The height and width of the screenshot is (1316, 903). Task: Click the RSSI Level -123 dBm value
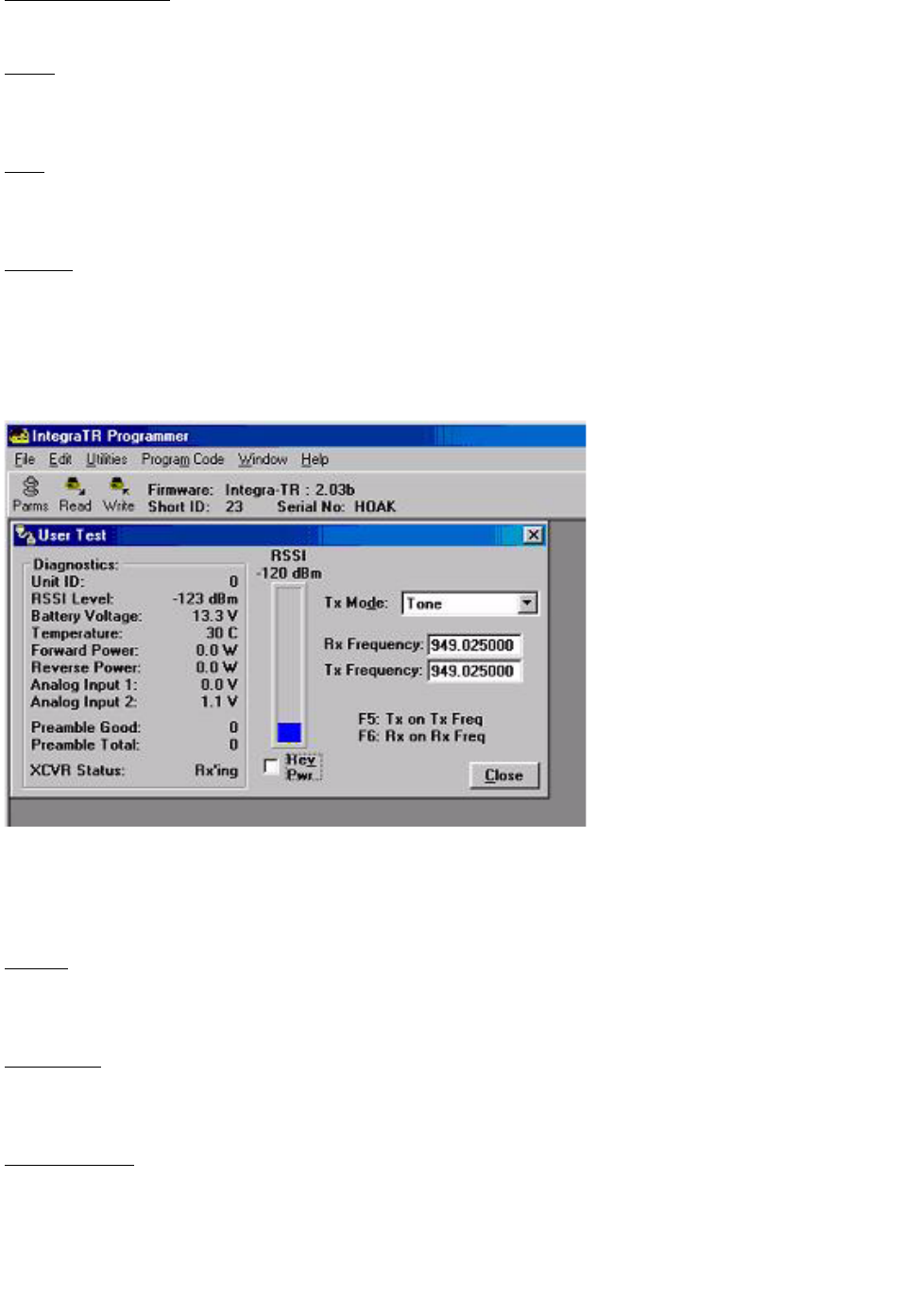tap(205, 599)
